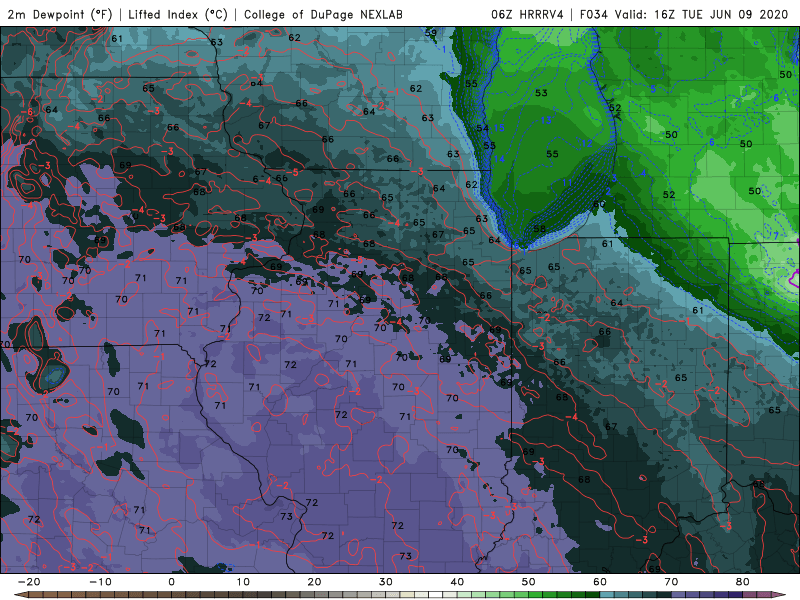Click the 60 label on the color scale
The image size is (800, 600).
pyautogui.click(x=600, y=582)
